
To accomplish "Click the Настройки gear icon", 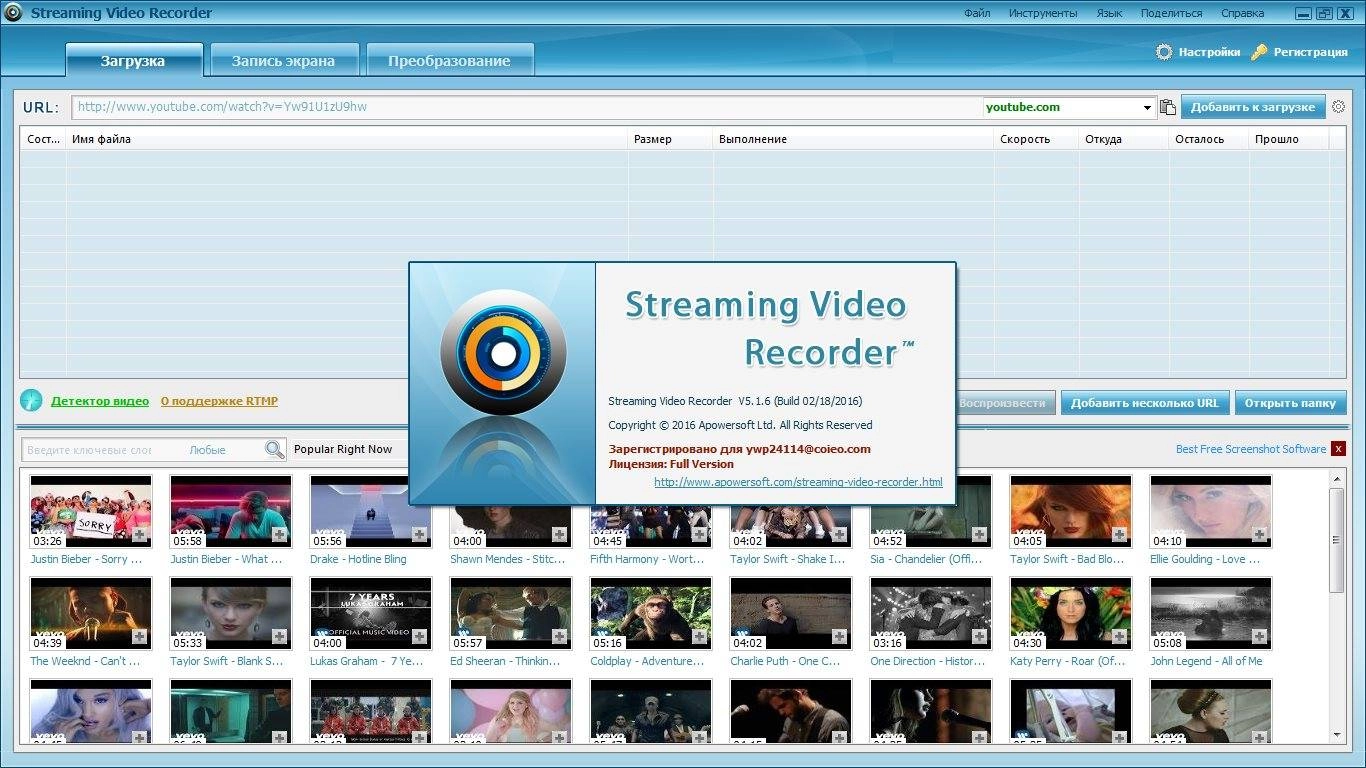I will point(1164,52).
